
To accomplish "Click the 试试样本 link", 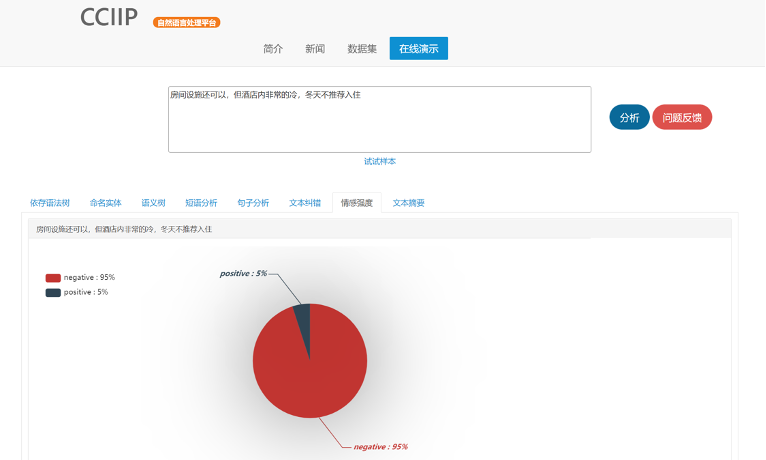I will [x=379, y=161].
